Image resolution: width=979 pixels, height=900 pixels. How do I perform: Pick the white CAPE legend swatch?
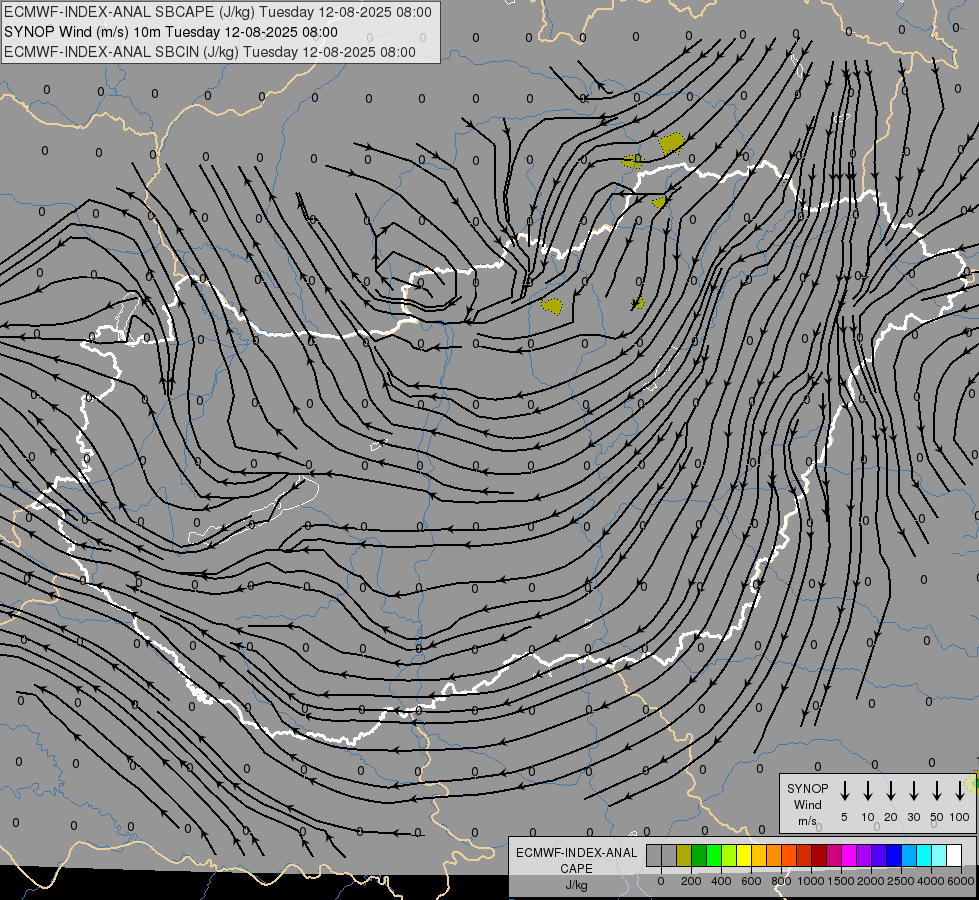954,855
